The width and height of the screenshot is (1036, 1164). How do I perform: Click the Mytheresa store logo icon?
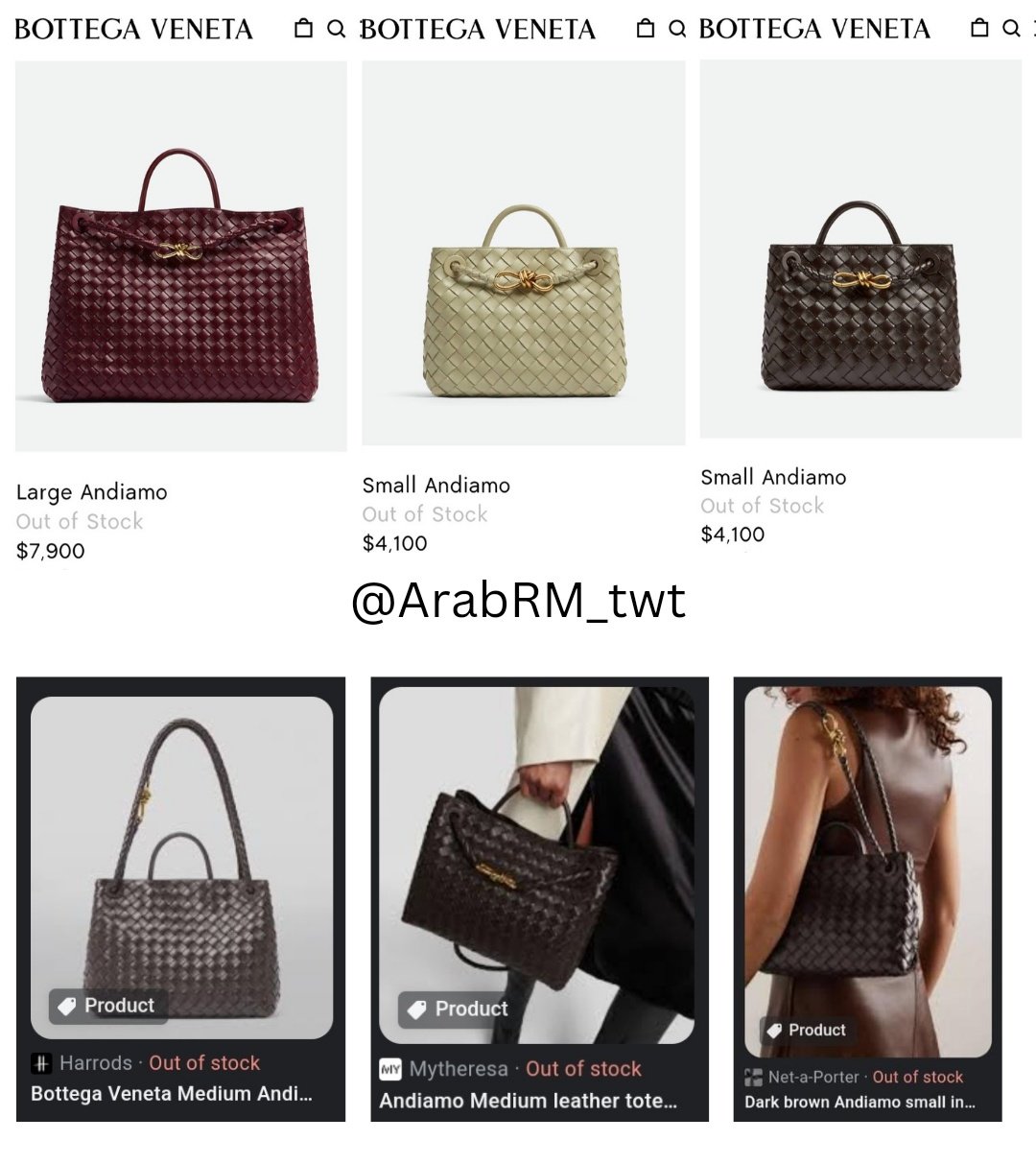390,1069
